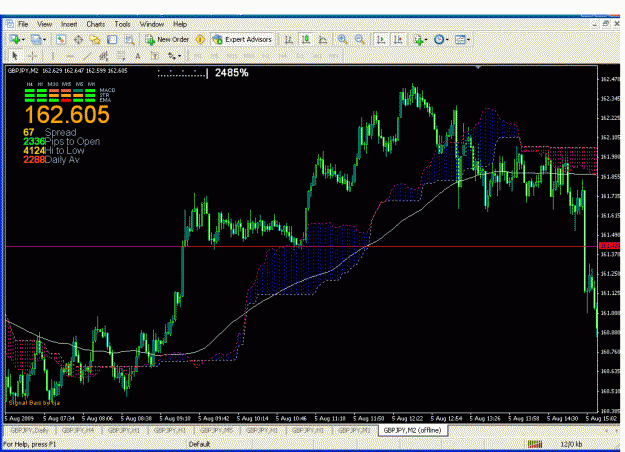Switch to the GBPJPY,Daily chart tab
Screen dimensions: 625x452
point(30,430)
